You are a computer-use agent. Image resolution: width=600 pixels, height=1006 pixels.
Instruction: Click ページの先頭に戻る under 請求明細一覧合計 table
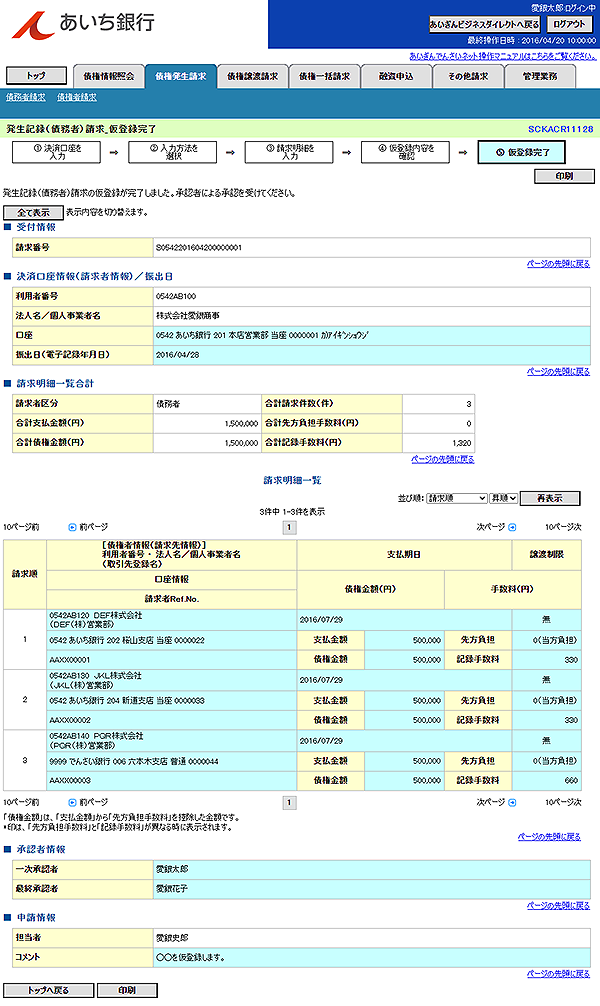click(443, 459)
